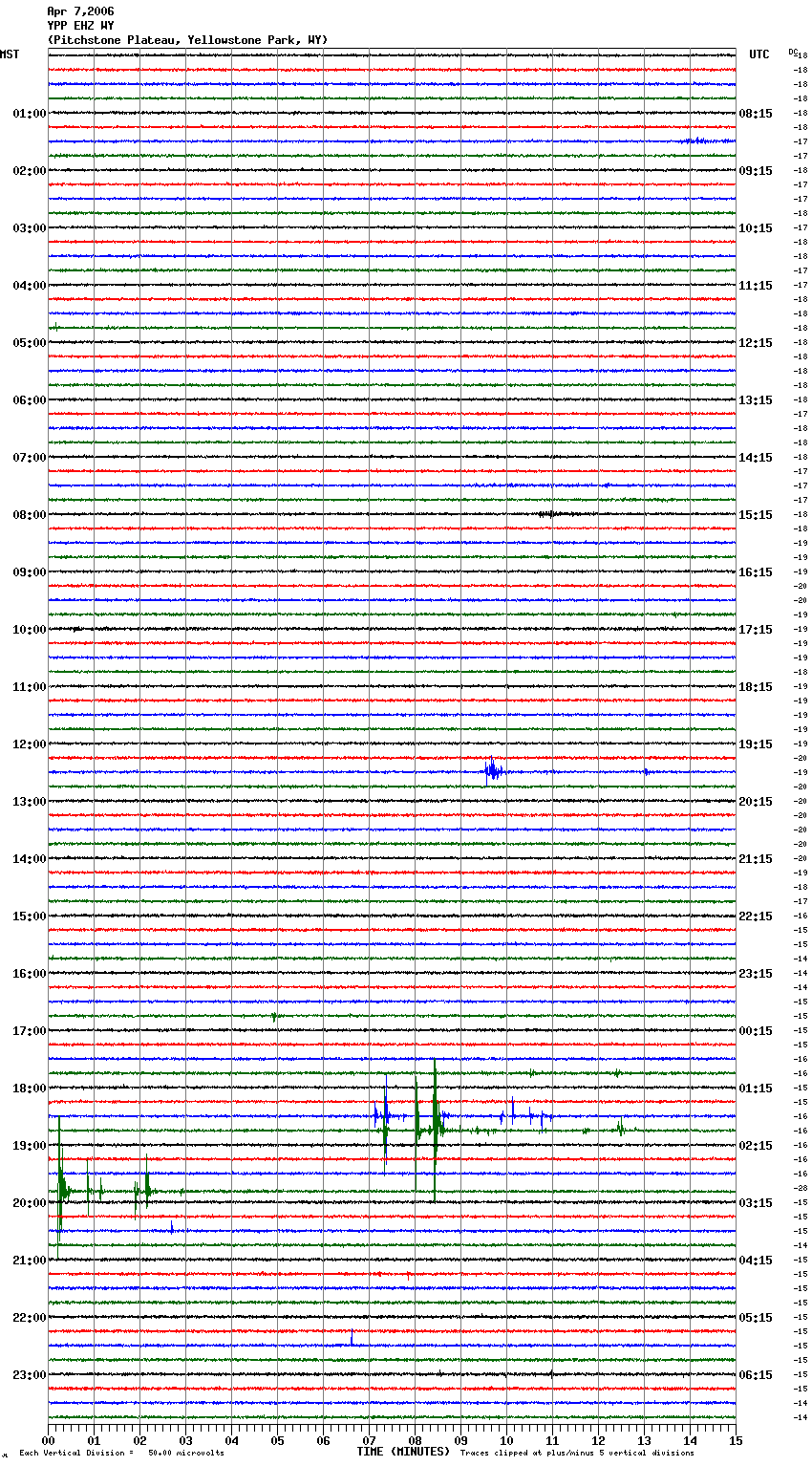
Task: Click the 'Traces clipped at plus/minus 5 vertical divisions' note
Action: [x=578, y=1453]
